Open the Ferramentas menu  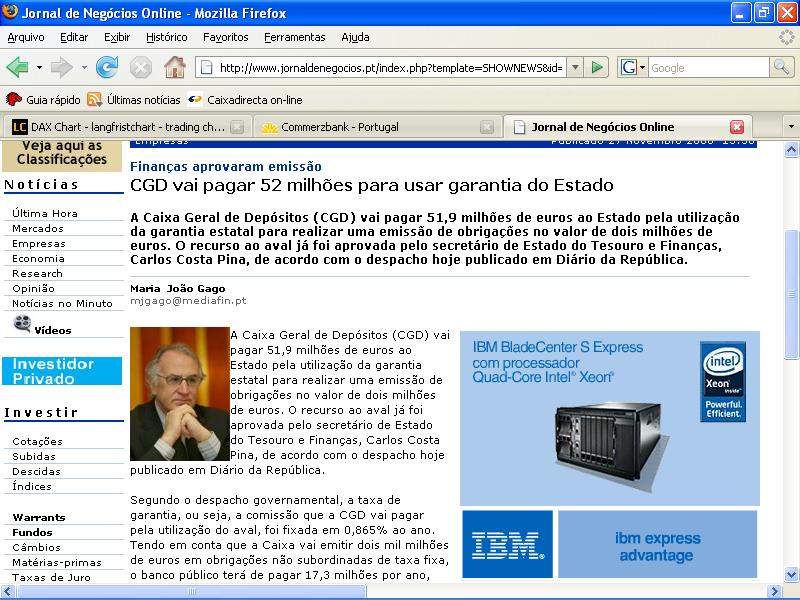(x=294, y=37)
